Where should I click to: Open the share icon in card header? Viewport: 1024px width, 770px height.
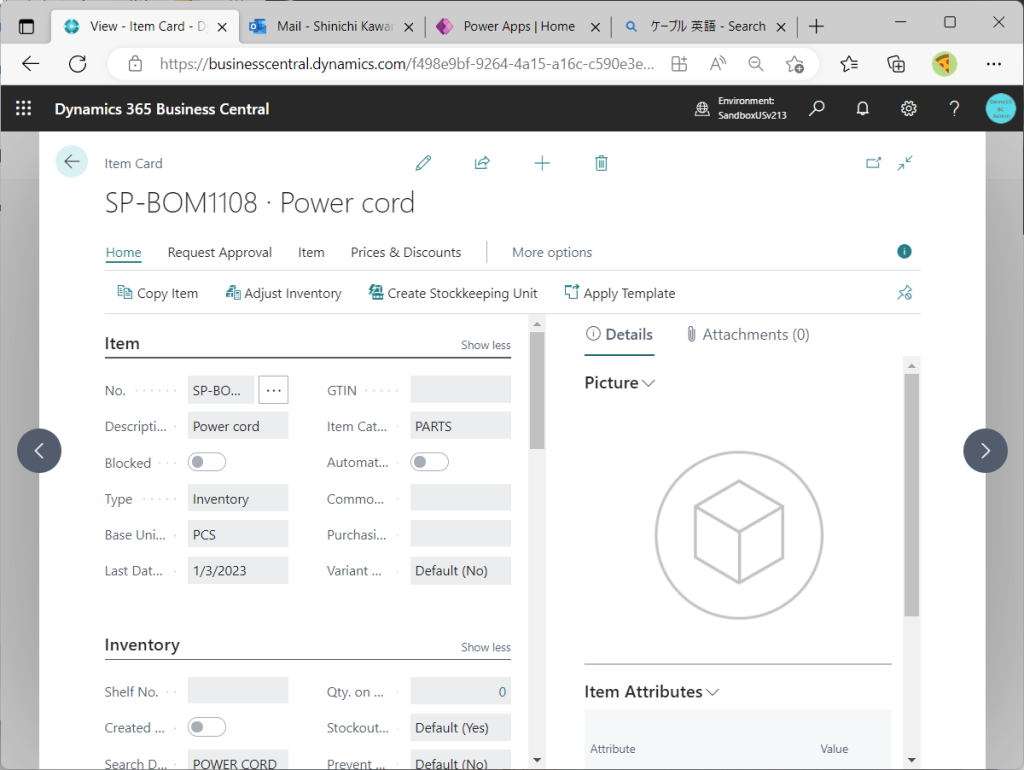(x=482, y=163)
